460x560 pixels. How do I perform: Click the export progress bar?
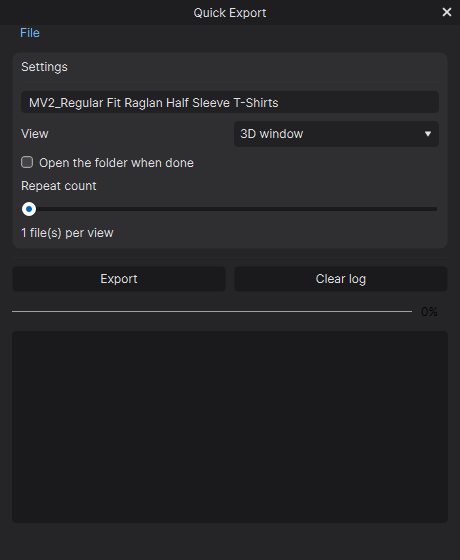212,311
